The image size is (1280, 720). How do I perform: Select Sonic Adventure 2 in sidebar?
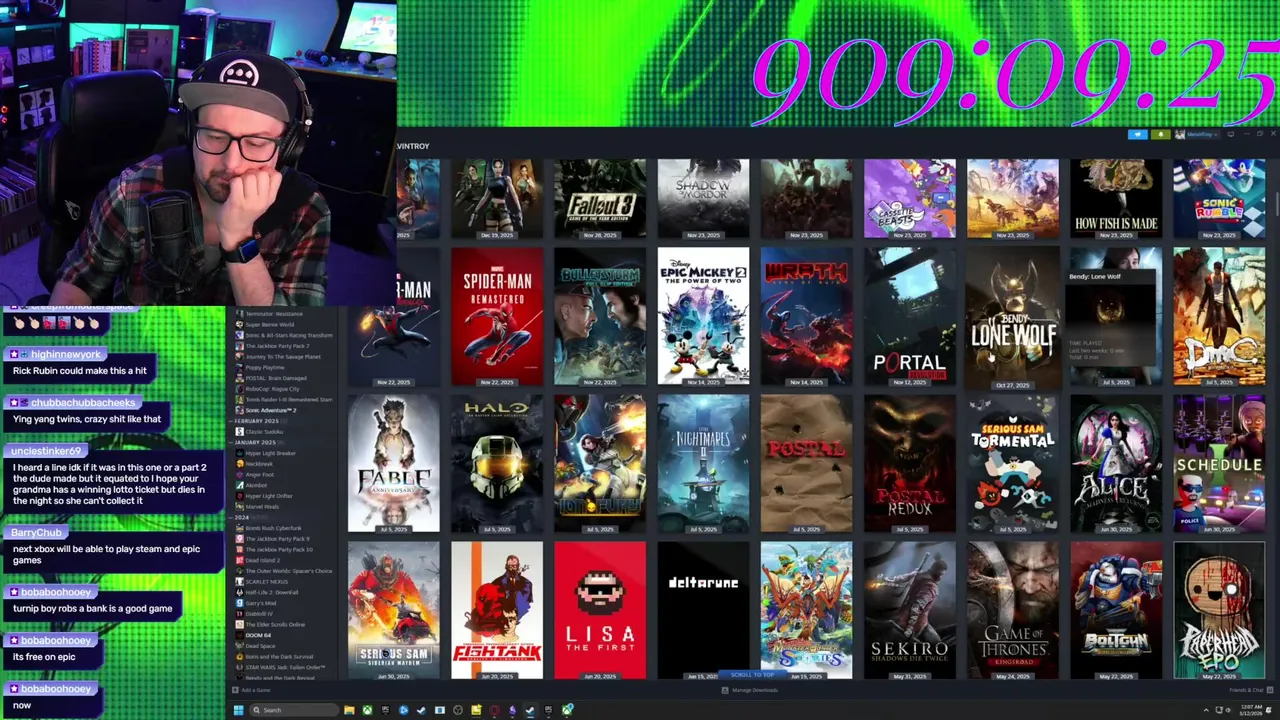(271, 410)
